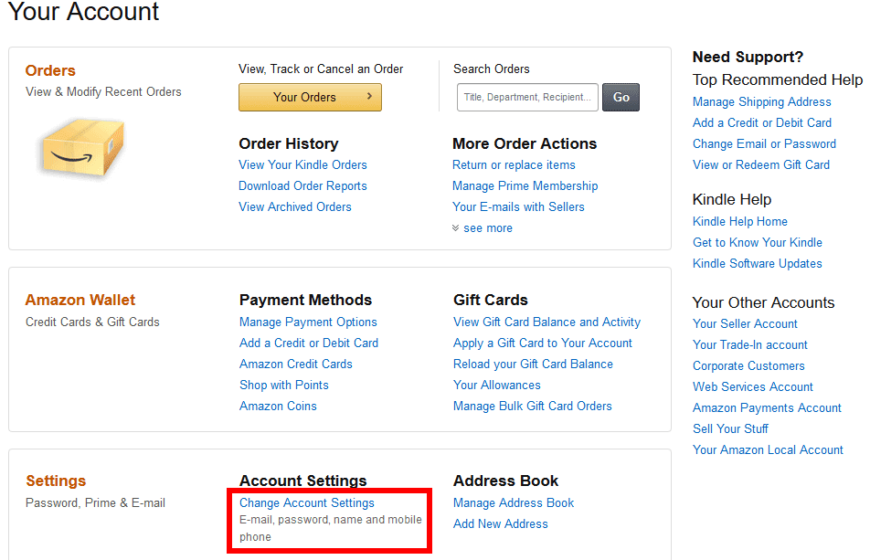Click the Search Orders input field

pyautogui.click(x=527, y=97)
